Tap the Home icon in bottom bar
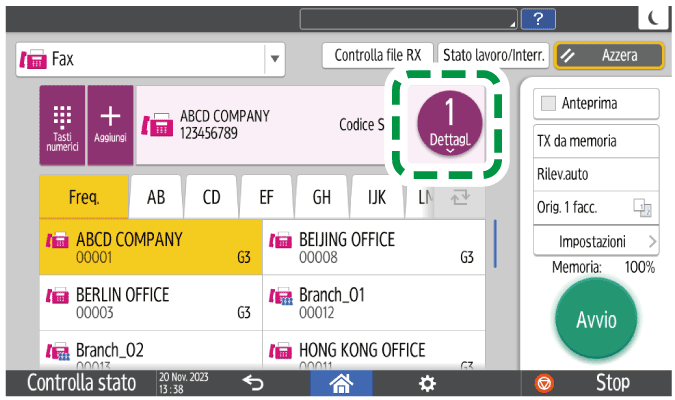Viewport: 675px width, 400px height. 343,383
